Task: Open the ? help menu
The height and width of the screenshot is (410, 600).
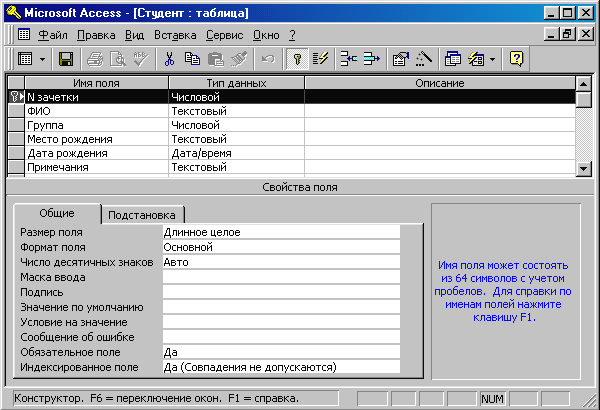Action: coord(292,35)
